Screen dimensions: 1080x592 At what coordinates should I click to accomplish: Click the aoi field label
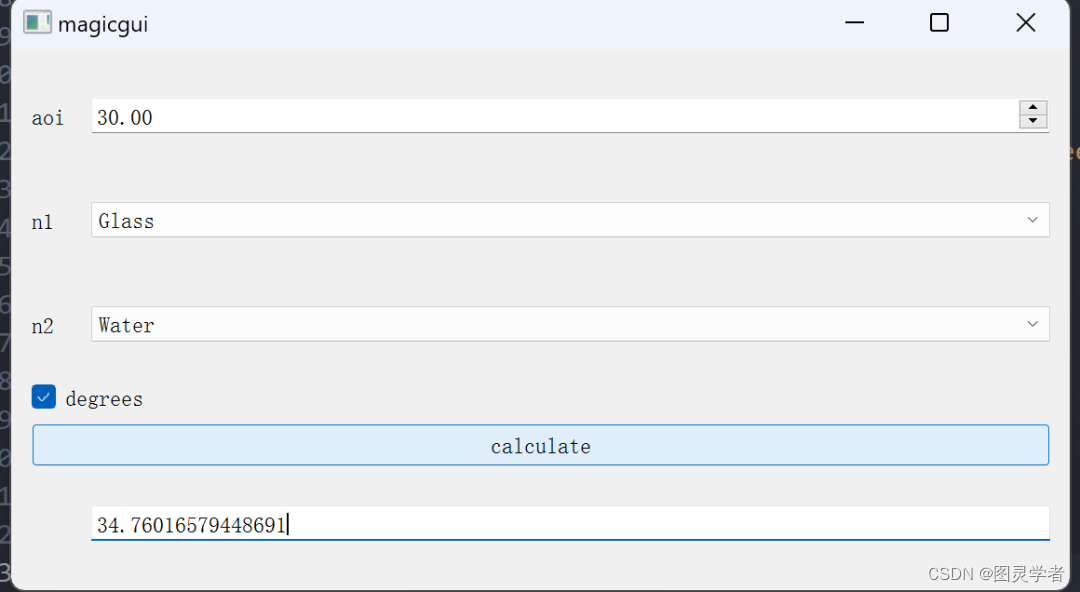[47, 117]
